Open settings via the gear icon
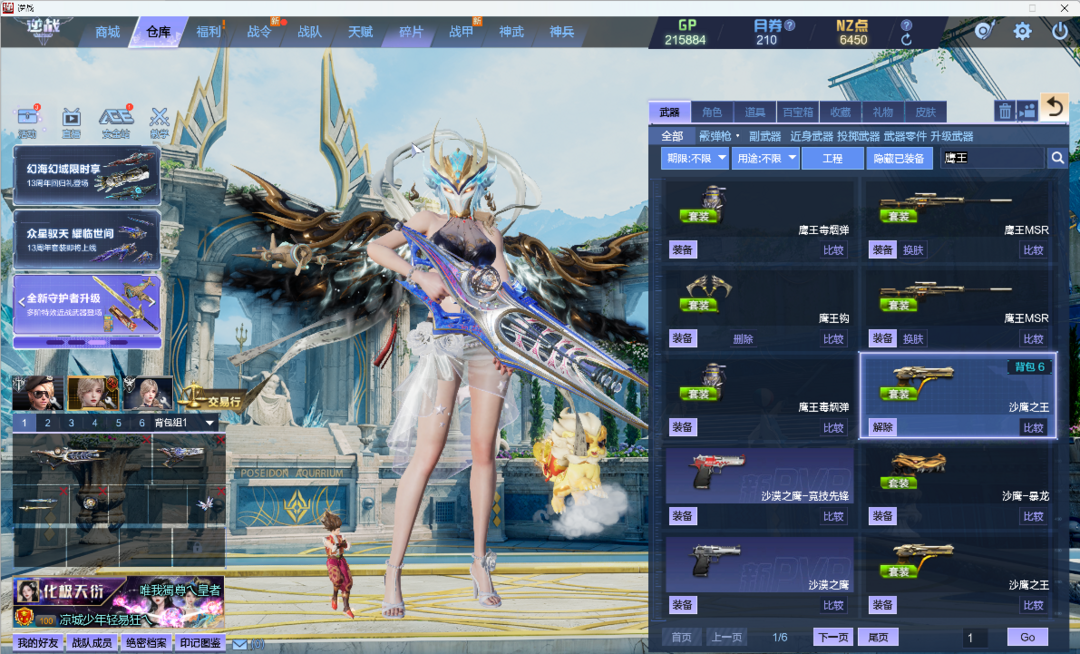 [1022, 31]
